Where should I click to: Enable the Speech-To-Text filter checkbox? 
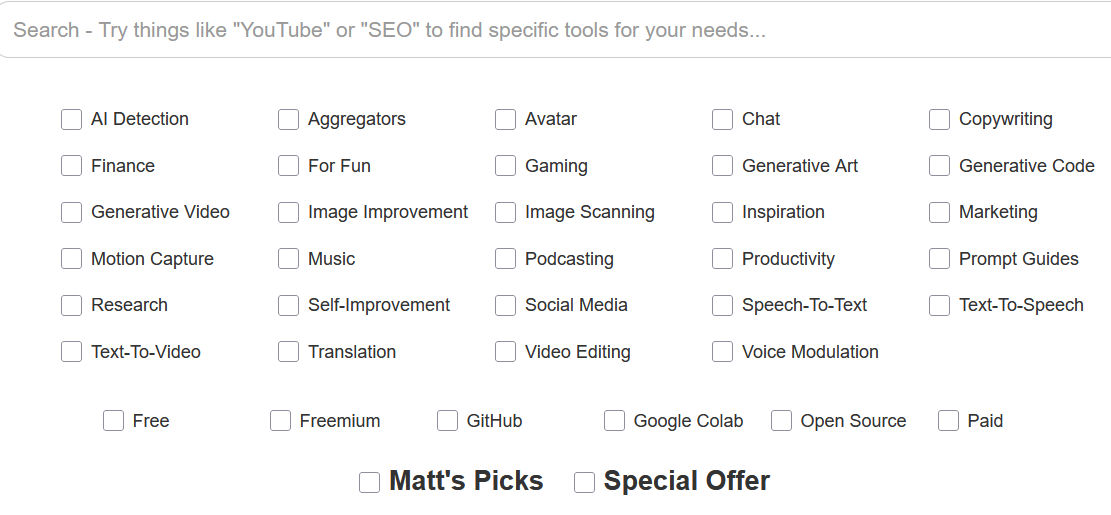pos(722,305)
